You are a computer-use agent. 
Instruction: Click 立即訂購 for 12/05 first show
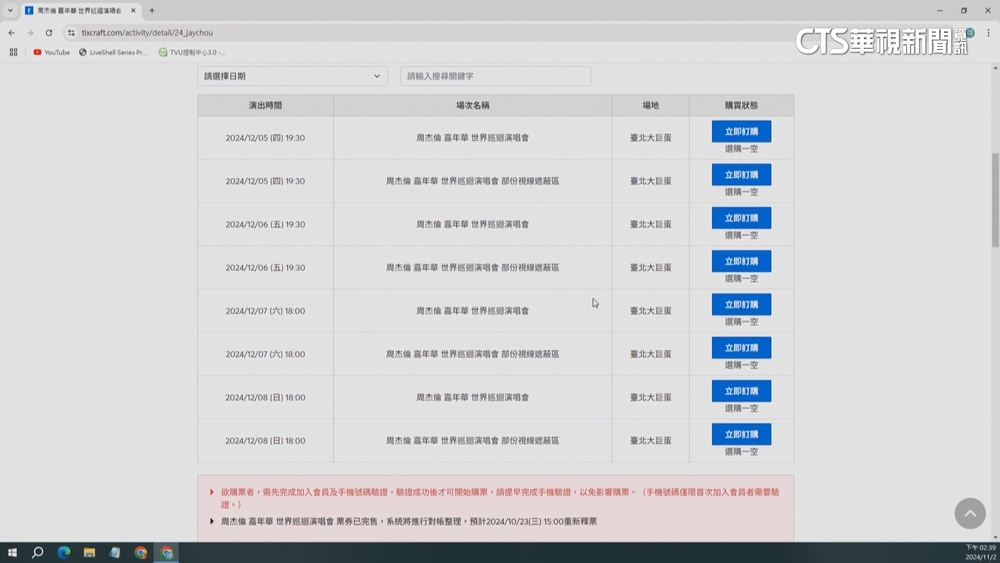pos(741,132)
